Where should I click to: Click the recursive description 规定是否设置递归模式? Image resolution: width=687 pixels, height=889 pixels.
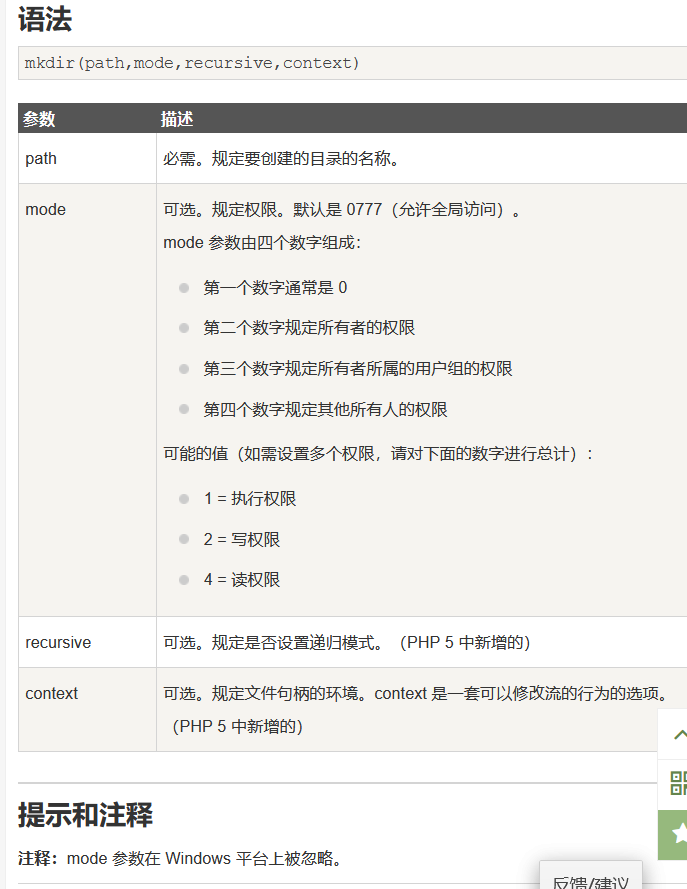(346, 642)
